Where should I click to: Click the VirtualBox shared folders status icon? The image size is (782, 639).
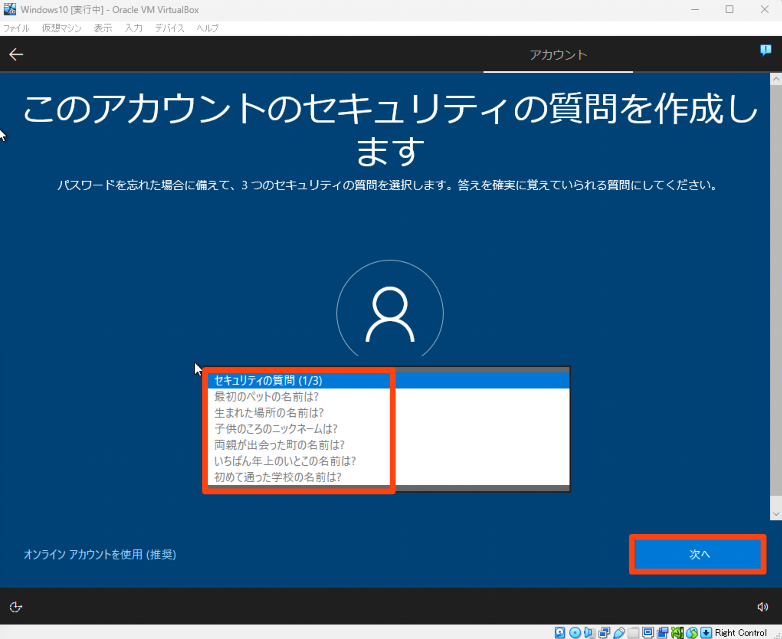tap(633, 633)
